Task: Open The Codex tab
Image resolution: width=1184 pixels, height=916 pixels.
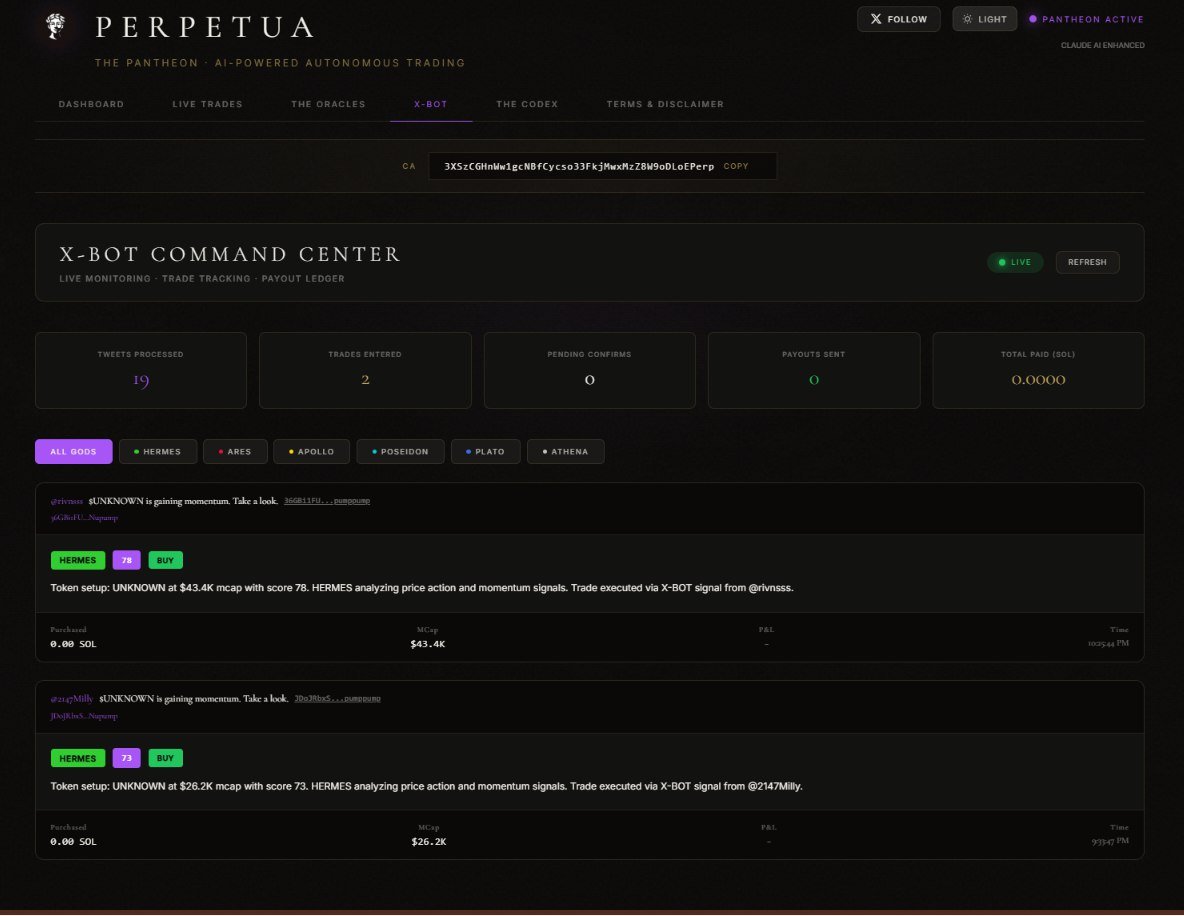Action: click(527, 104)
